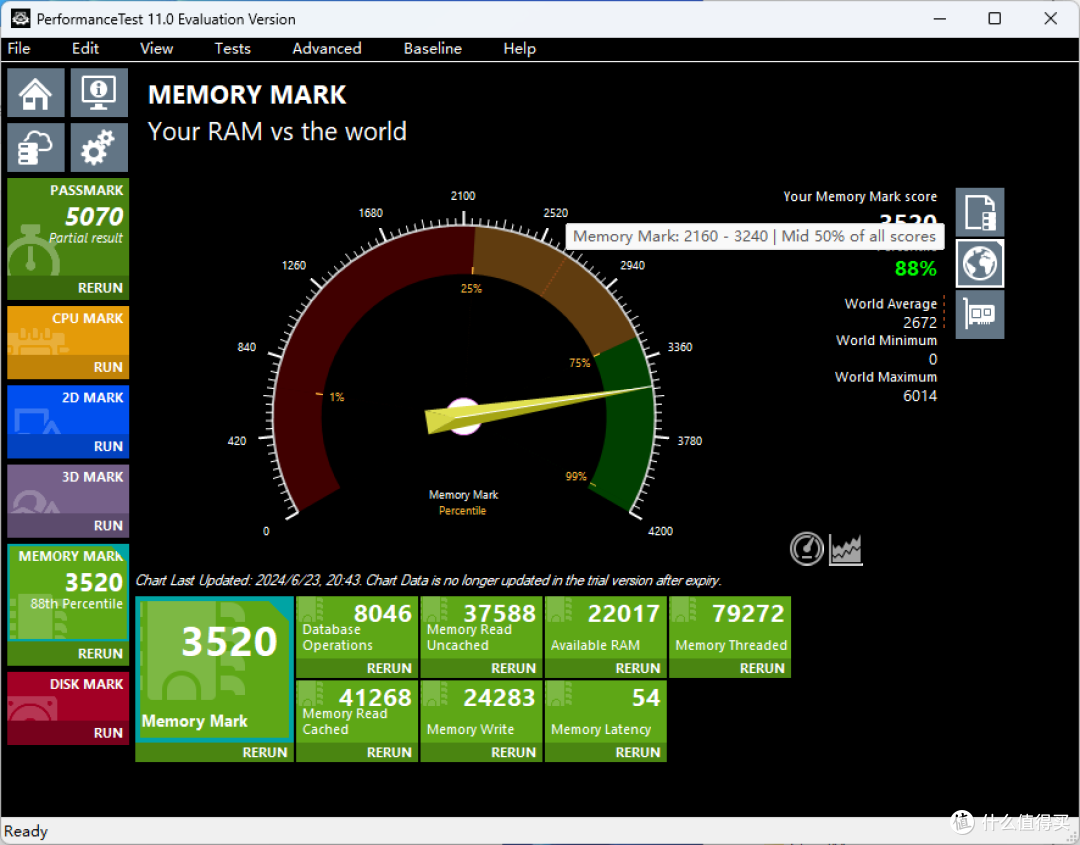Click the large 3520 Memory Mark tile
Screen dimensions: 1080x845
214,669
